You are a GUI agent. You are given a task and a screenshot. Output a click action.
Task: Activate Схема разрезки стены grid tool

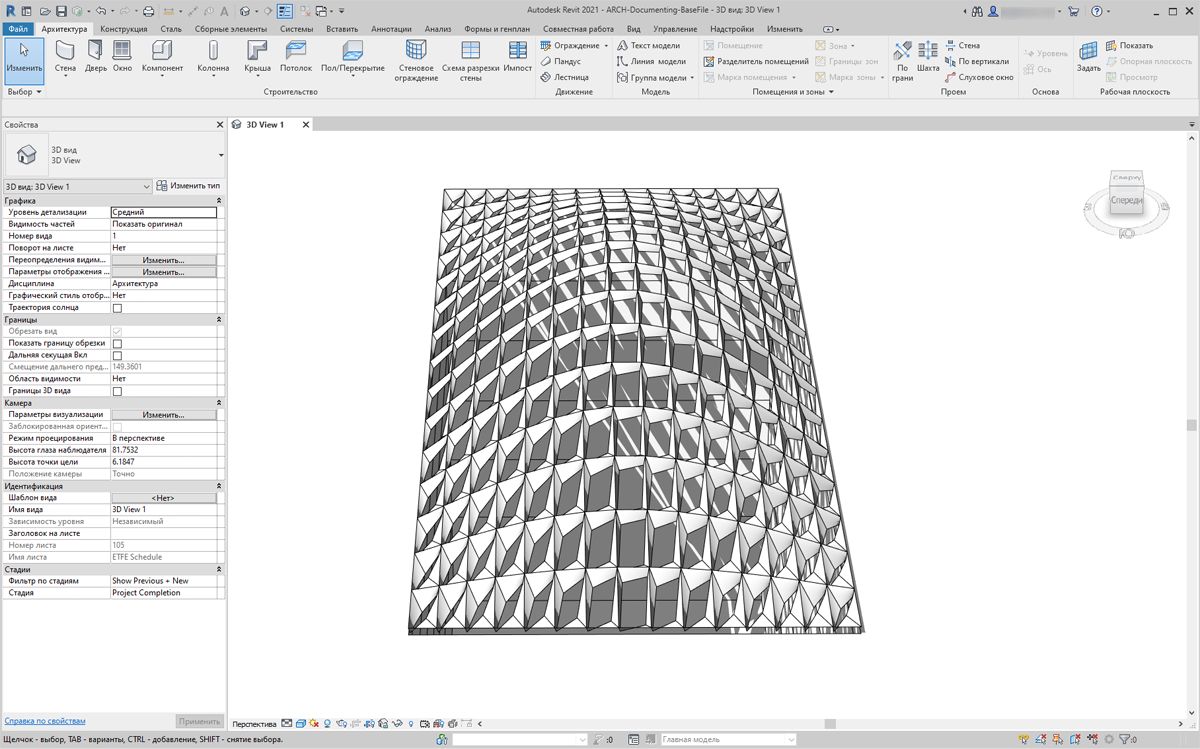click(x=470, y=62)
